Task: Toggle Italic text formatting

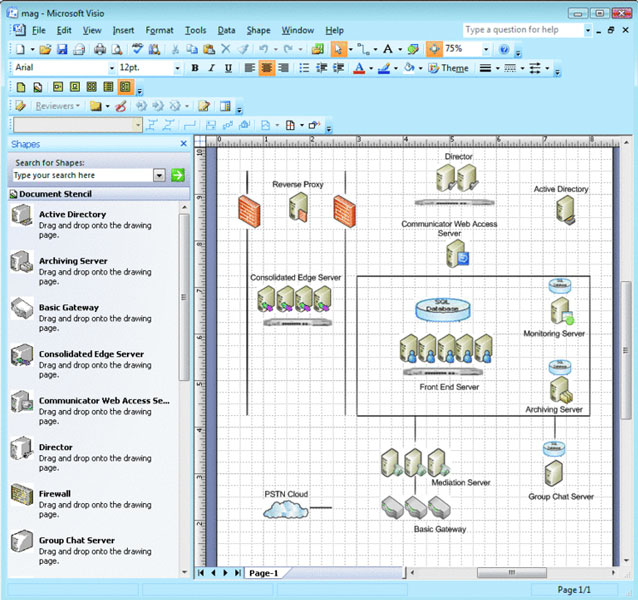Action: click(x=212, y=68)
